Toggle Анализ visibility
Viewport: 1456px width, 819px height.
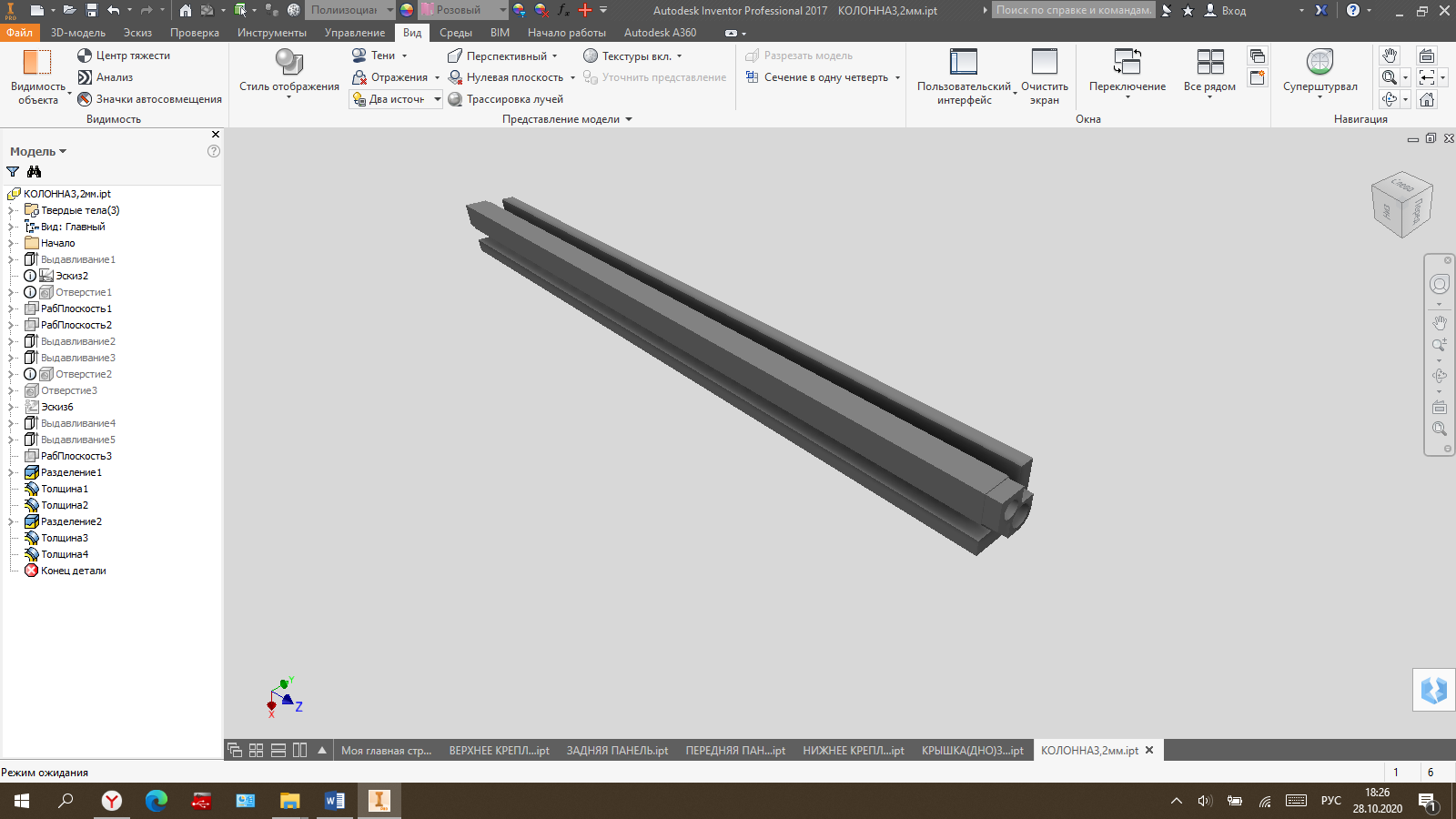tap(105, 77)
